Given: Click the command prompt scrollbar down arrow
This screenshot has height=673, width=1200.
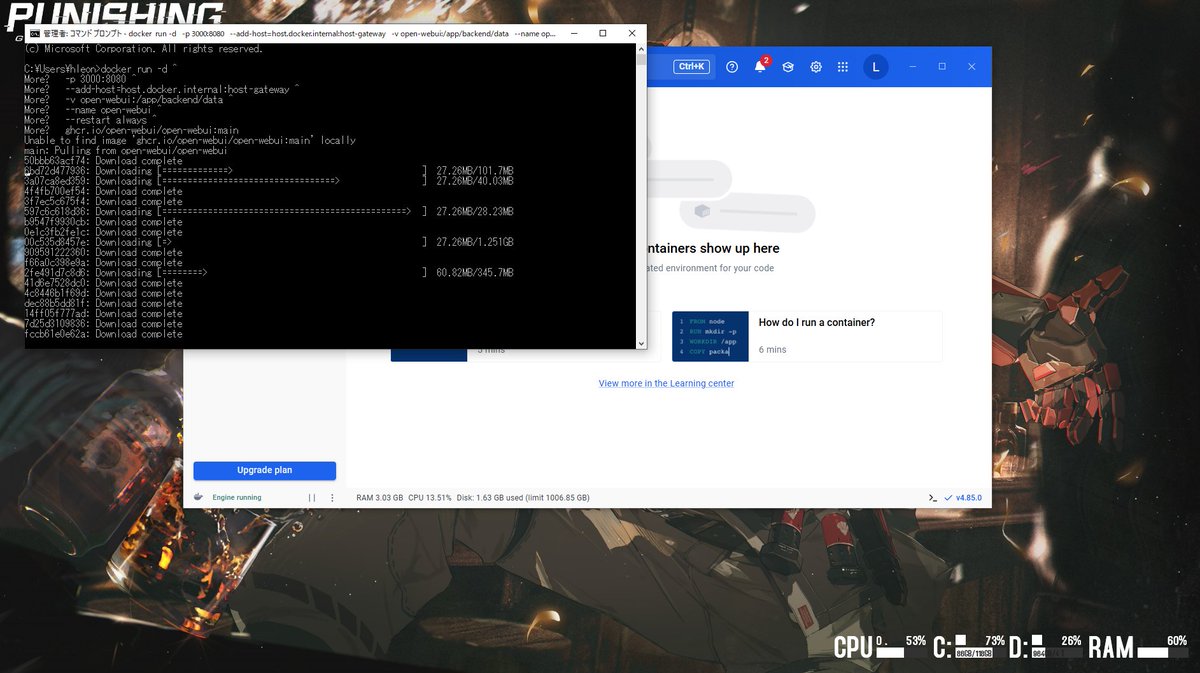Looking at the screenshot, I should tap(641, 343).
